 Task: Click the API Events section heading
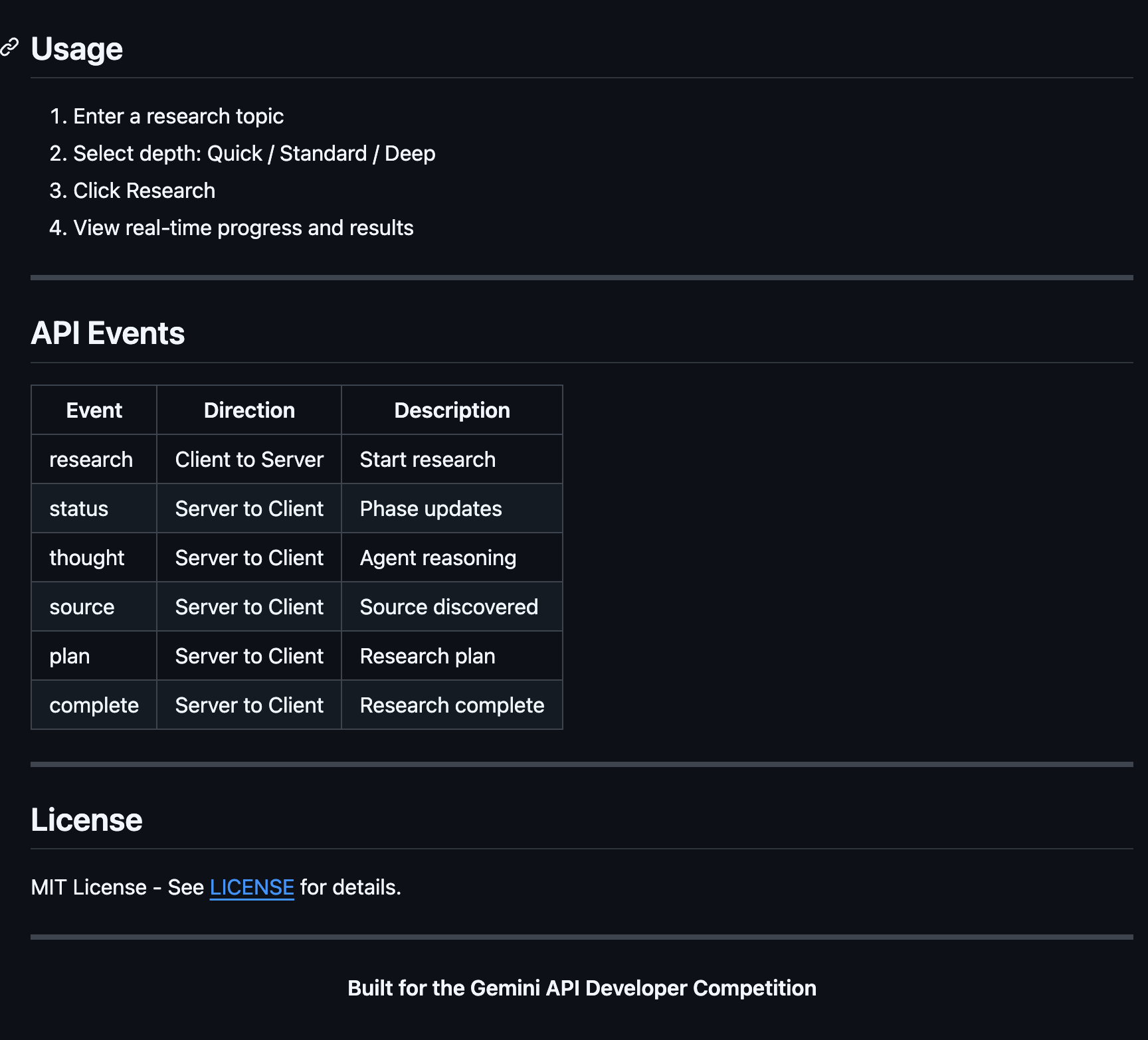point(108,333)
